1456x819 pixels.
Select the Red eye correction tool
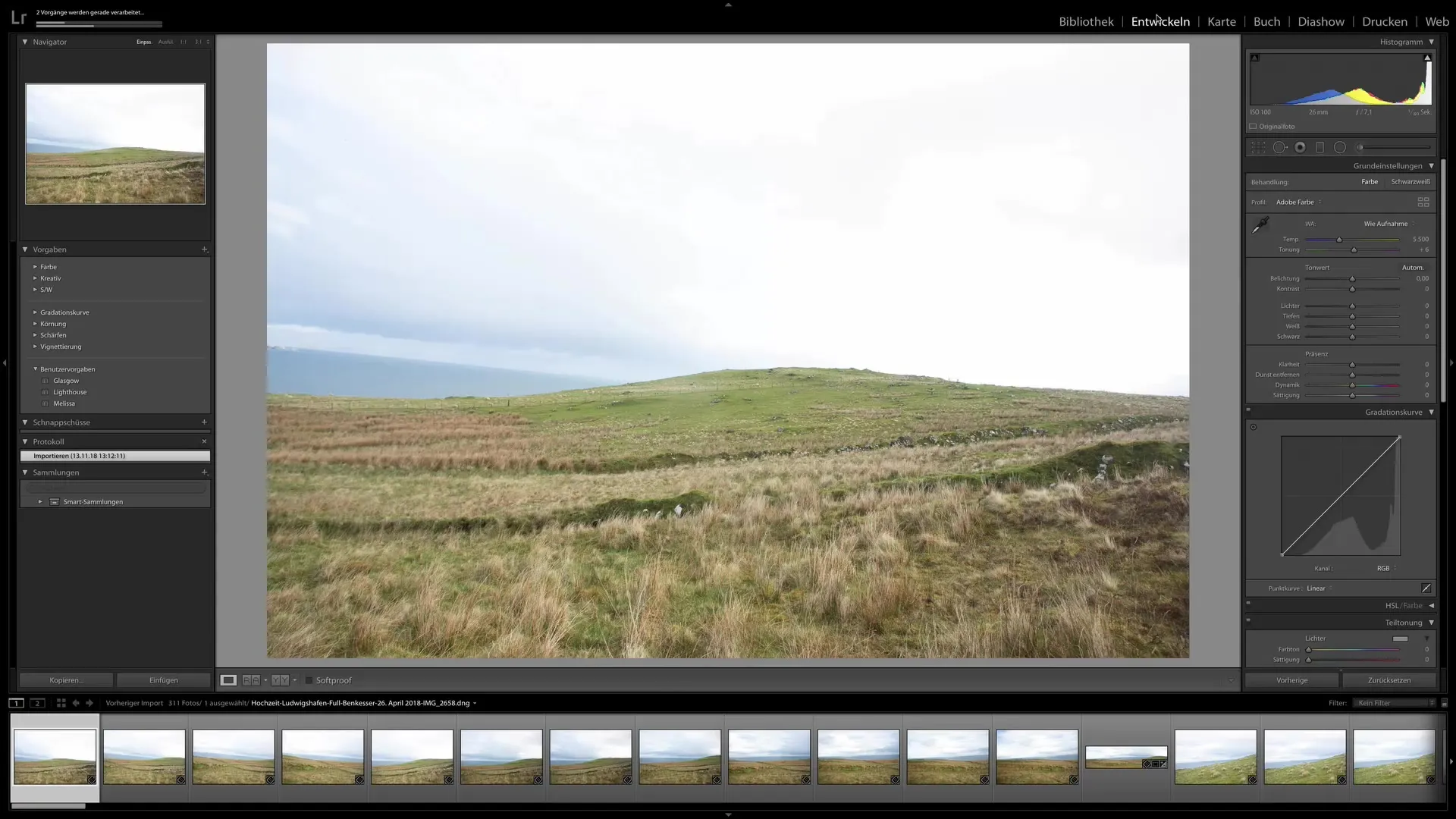(x=1301, y=148)
